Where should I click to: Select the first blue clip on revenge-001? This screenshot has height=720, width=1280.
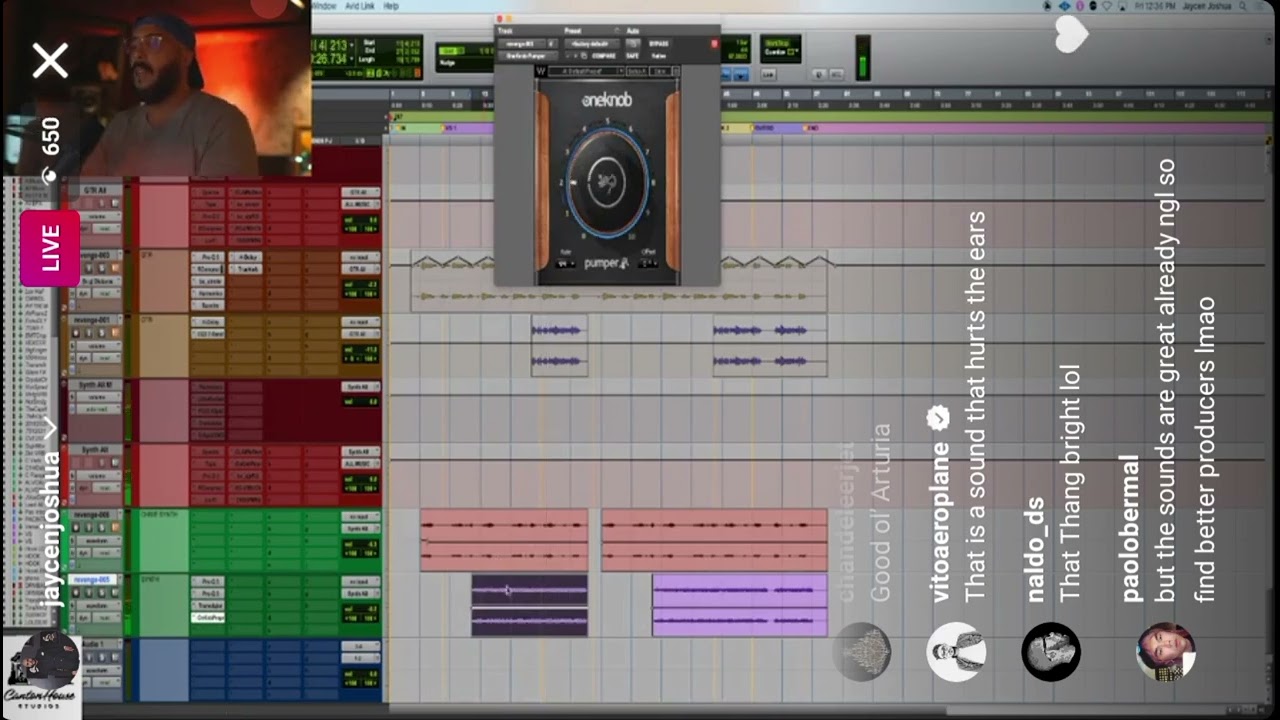click(559, 345)
